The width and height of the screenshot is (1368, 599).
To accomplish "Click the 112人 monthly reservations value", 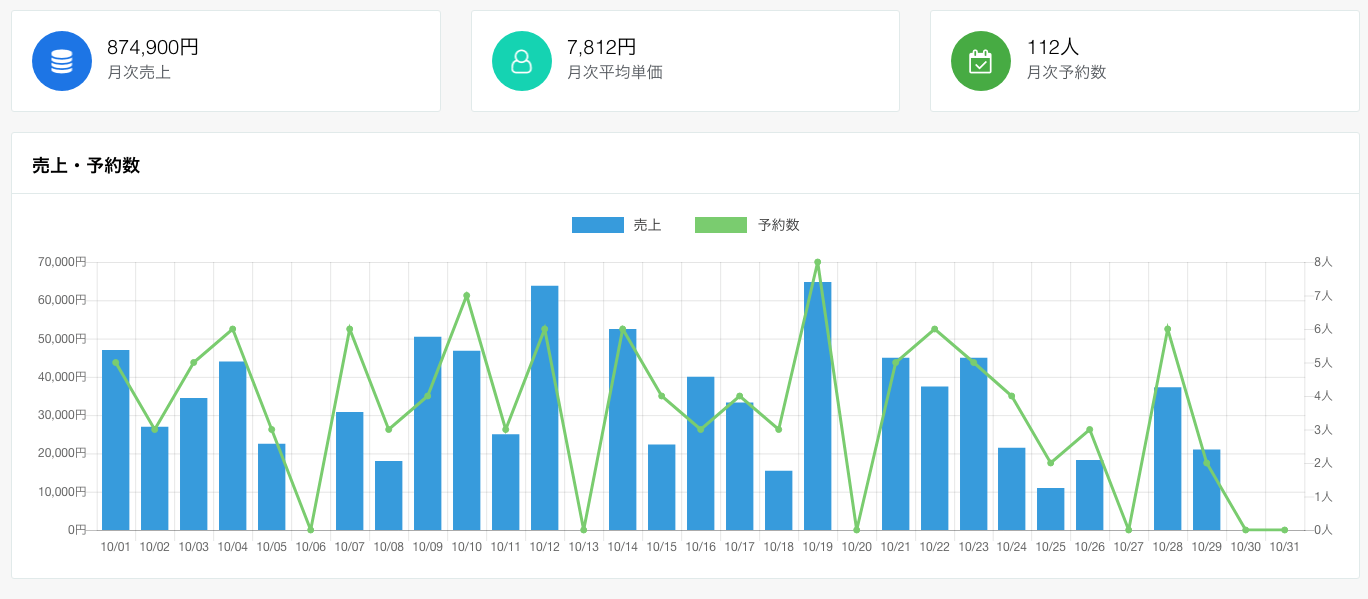I will coord(1052,47).
